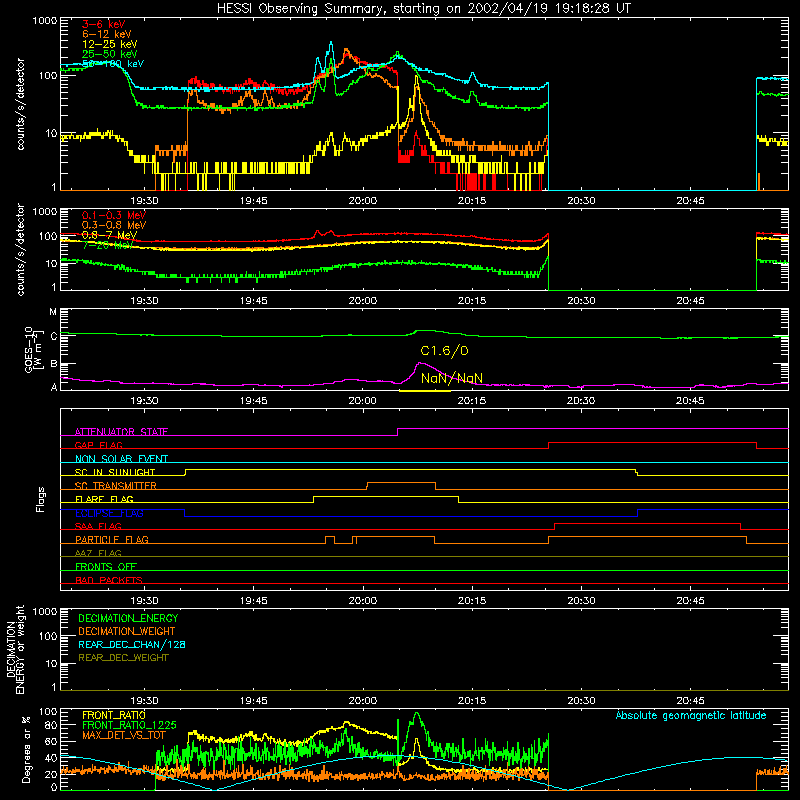Click the yellow flare interval bar below GOES plot
The width and height of the screenshot is (800, 800).
pos(424,391)
